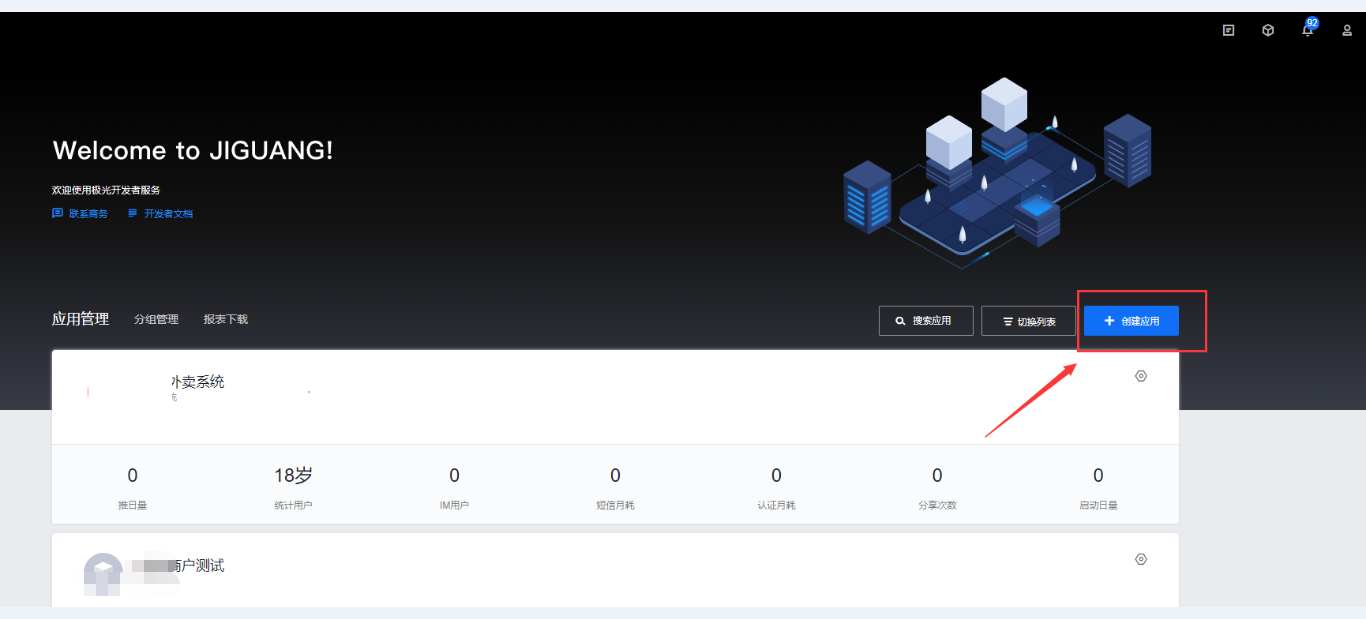
Task: Switch to the 报表下载 tab
Action: (226, 319)
